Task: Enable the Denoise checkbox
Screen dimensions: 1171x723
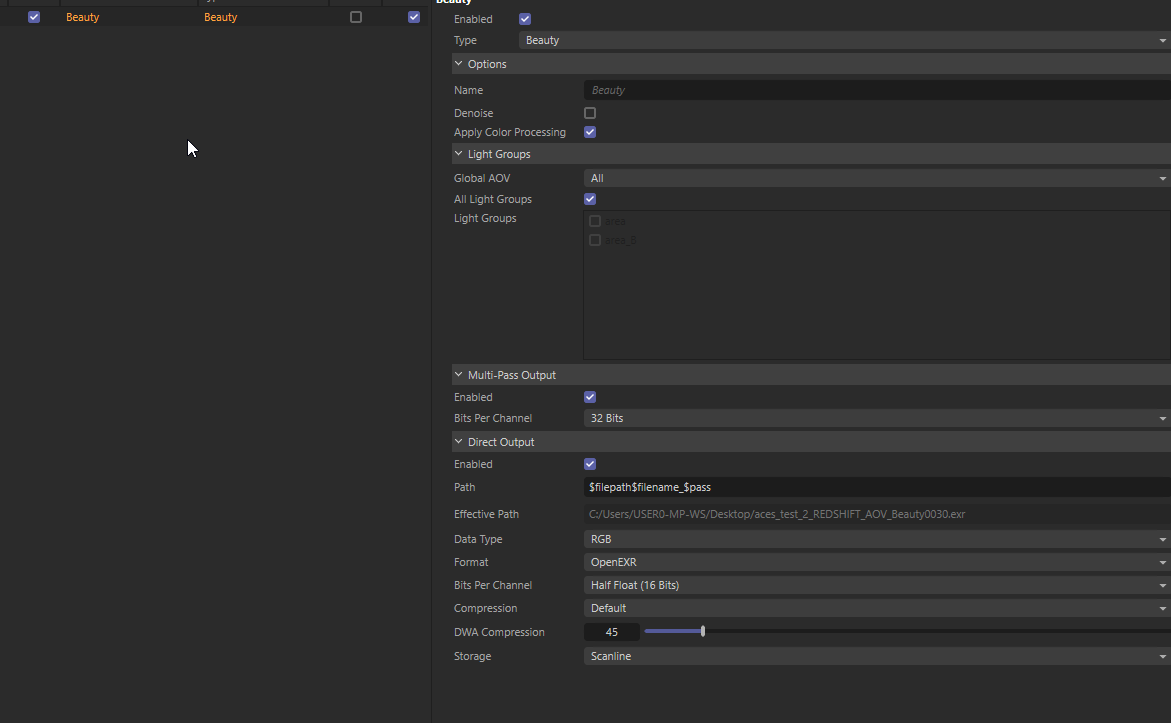Action: pos(590,113)
